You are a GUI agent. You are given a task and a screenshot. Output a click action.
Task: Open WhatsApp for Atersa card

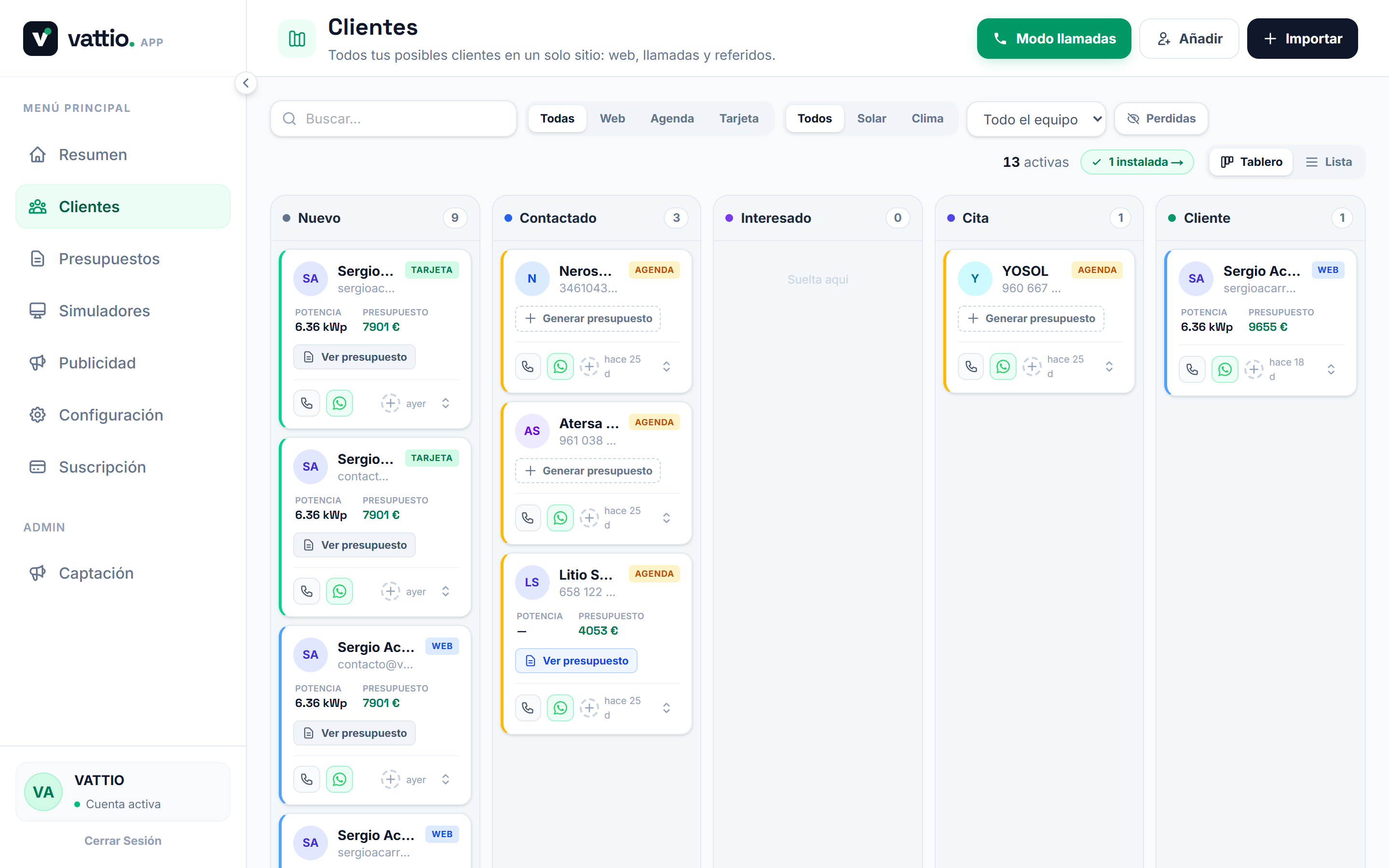[x=560, y=518]
